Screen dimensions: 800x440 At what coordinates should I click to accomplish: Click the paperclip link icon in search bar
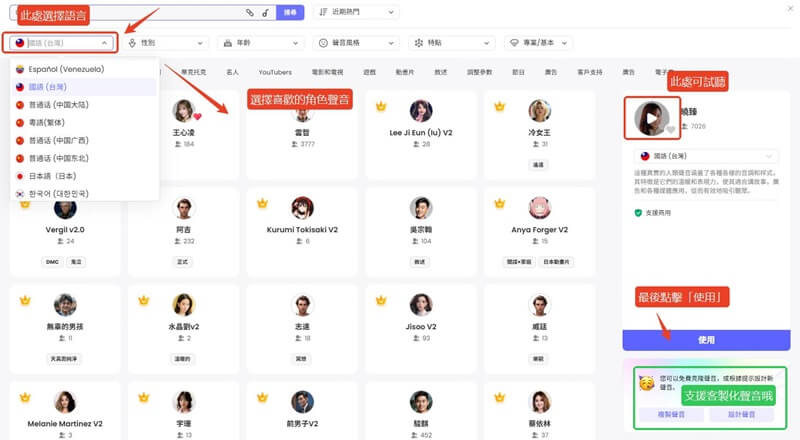click(x=249, y=12)
